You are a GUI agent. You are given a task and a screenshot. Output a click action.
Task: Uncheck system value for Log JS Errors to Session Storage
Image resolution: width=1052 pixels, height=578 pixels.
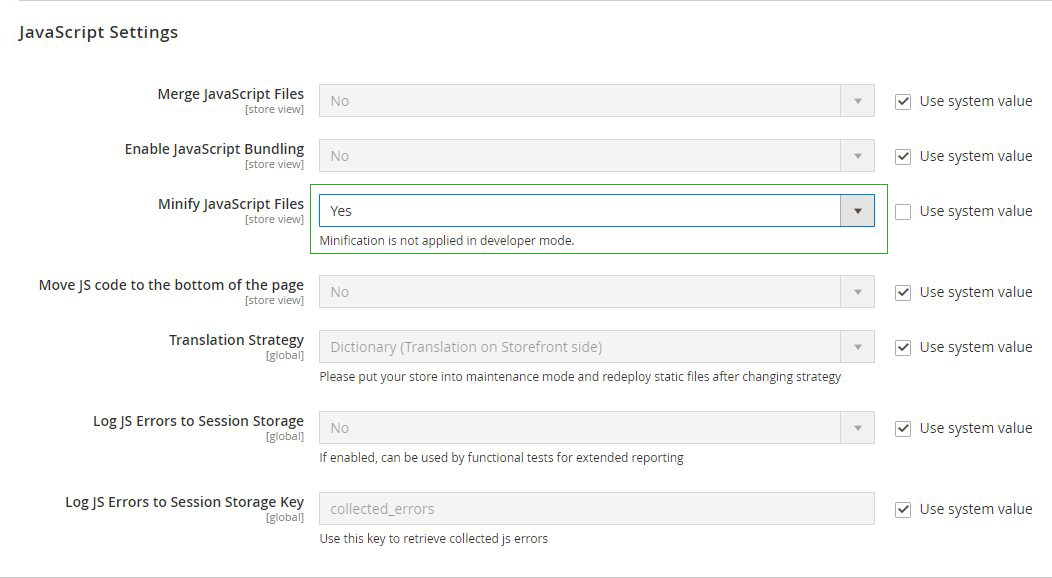pyautogui.click(x=903, y=428)
